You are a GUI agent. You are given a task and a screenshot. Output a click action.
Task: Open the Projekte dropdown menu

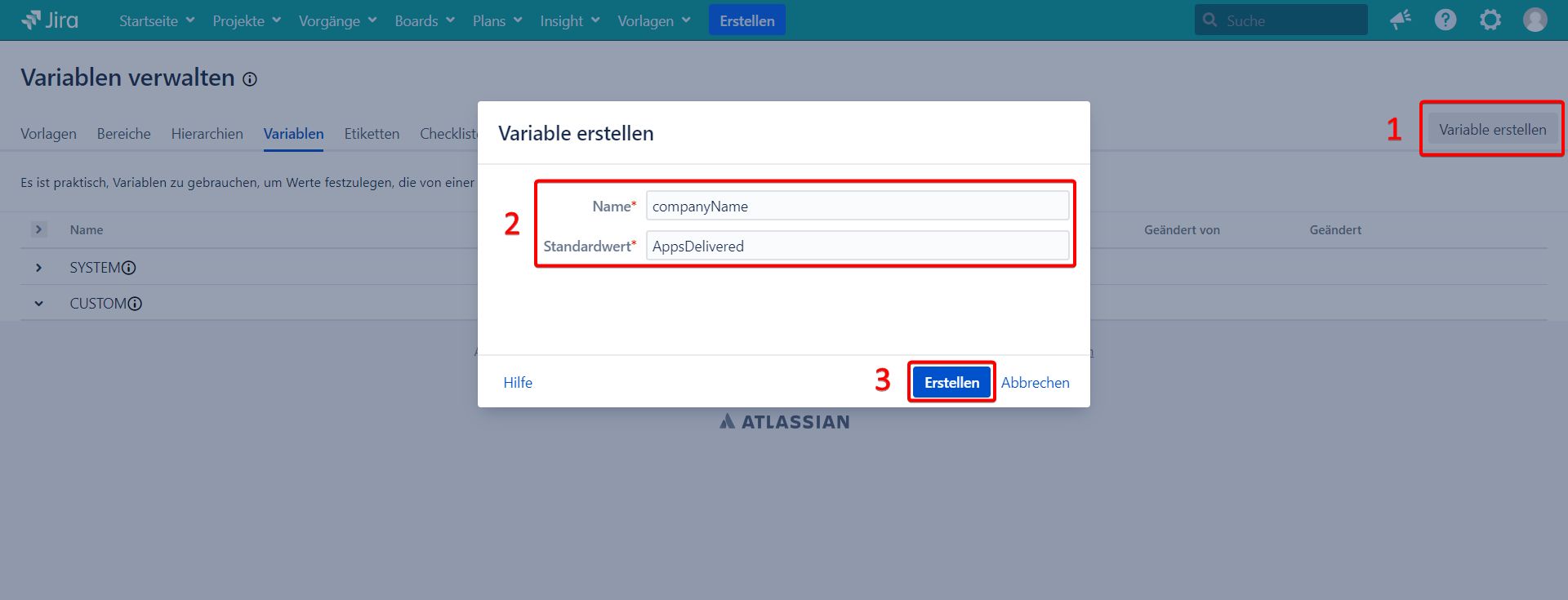(x=247, y=21)
